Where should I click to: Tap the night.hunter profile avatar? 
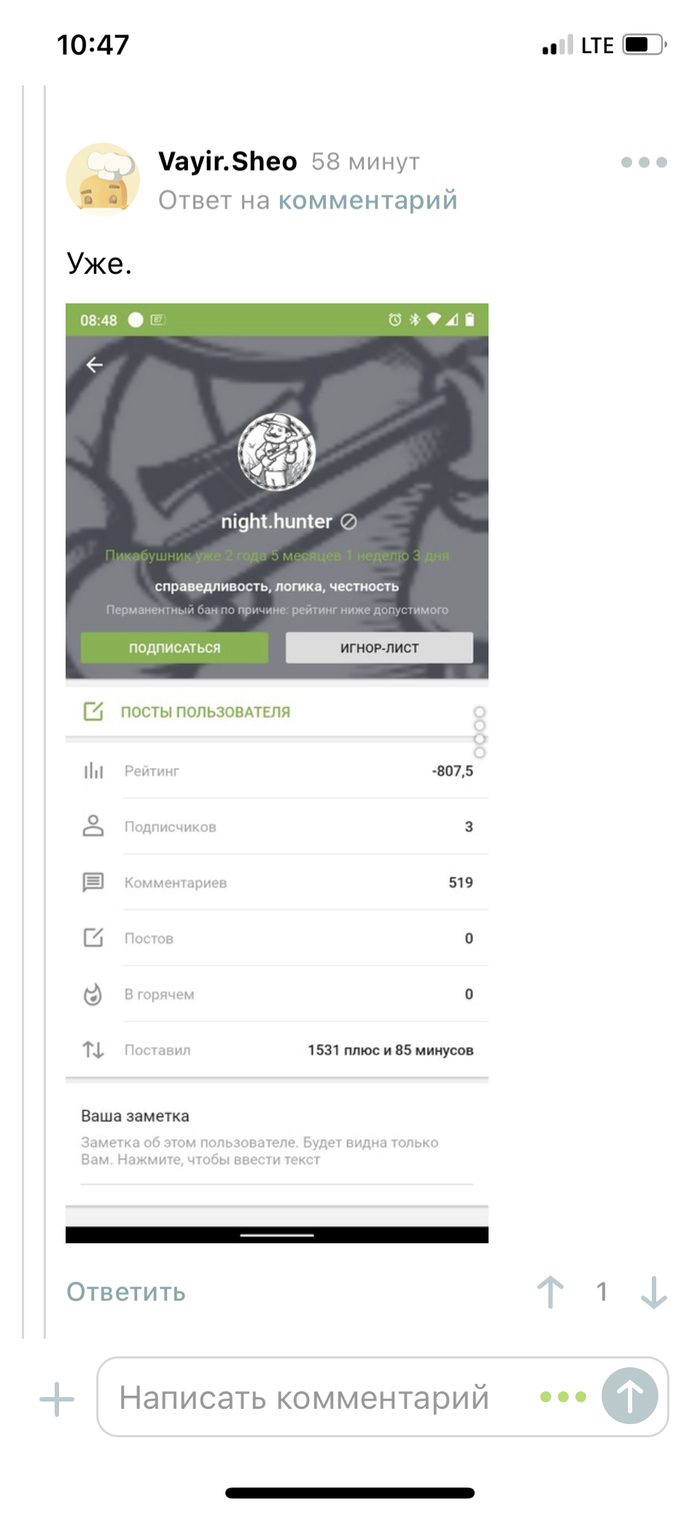click(276, 452)
